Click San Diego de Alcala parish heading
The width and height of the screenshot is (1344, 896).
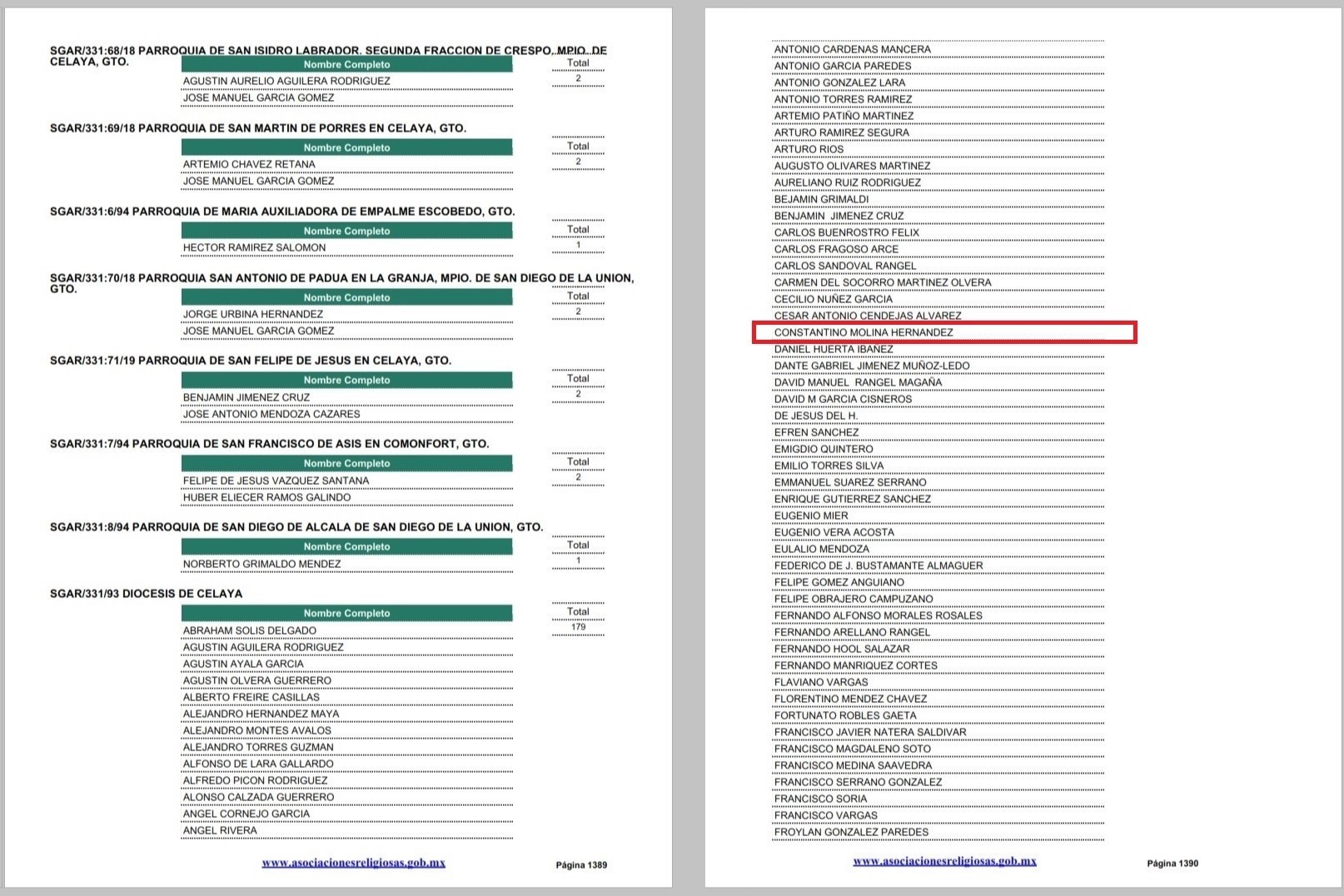(x=296, y=527)
